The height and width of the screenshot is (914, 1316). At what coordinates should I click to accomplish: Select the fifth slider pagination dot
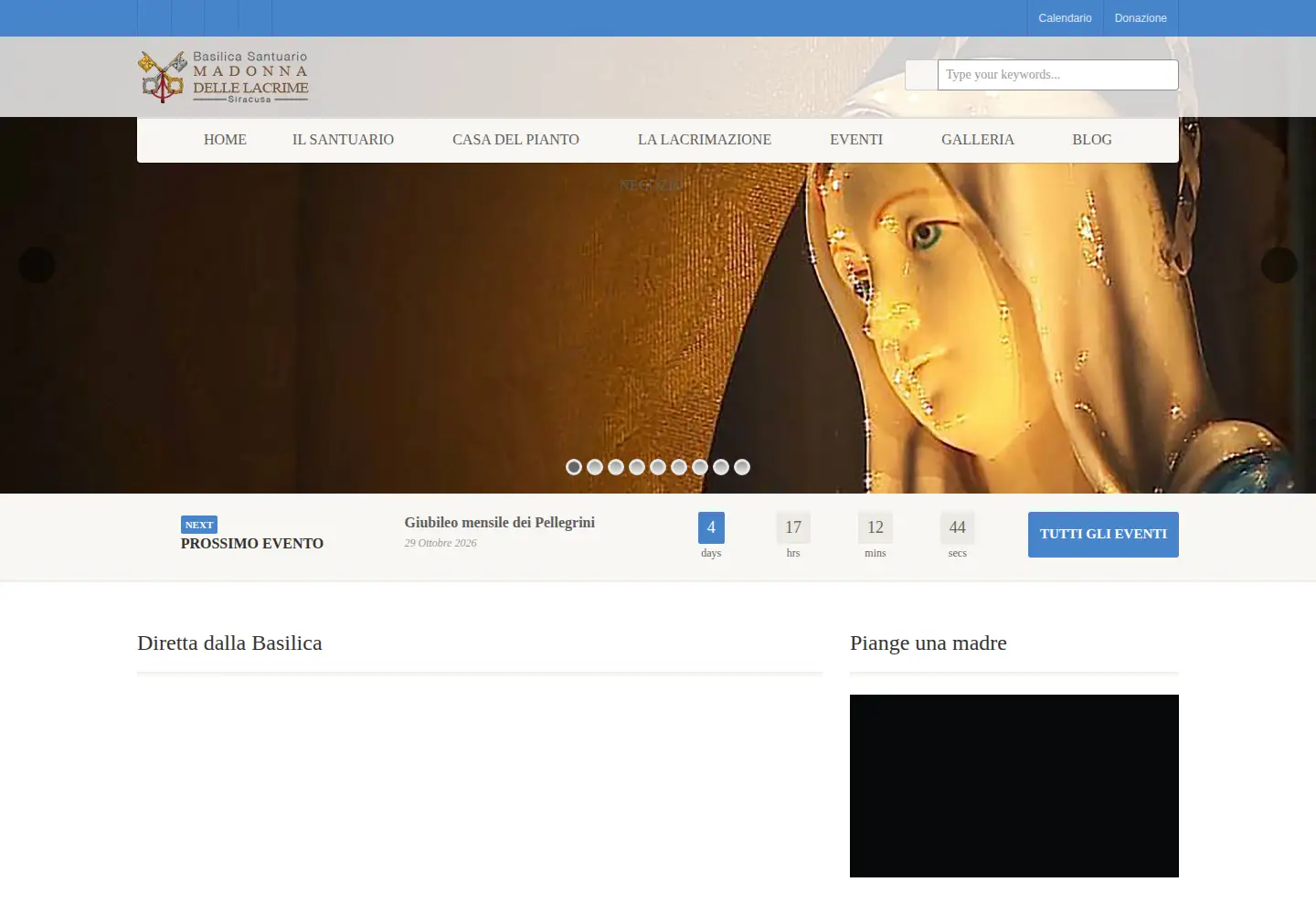click(x=658, y=467)
